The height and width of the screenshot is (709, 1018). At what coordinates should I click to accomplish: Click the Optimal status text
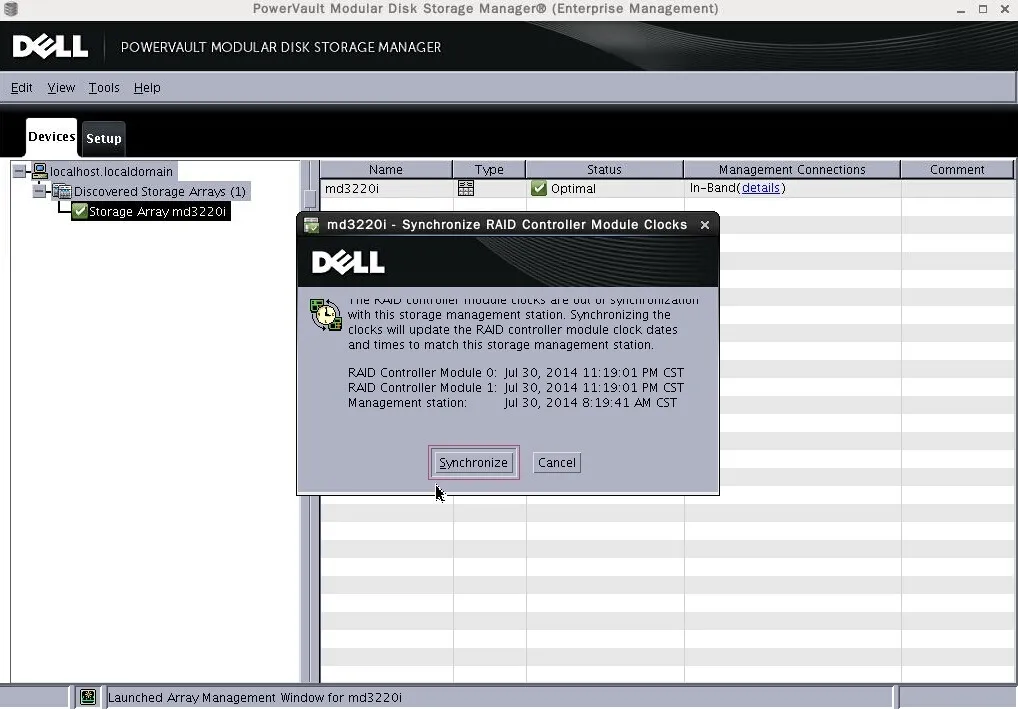pyautogui.click(x=573, y=188)
